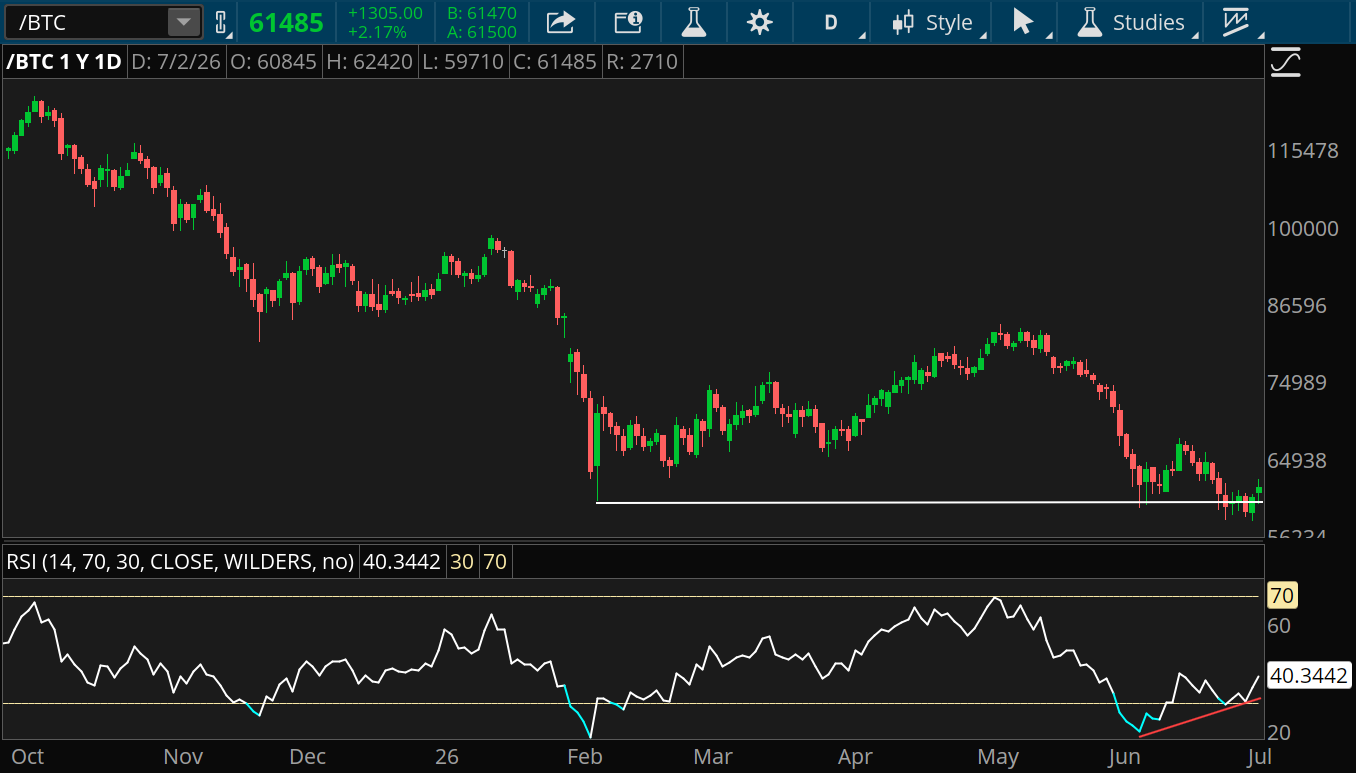Click the 40.3442 value bubble on RSI axis

(x=1309, y=676)
